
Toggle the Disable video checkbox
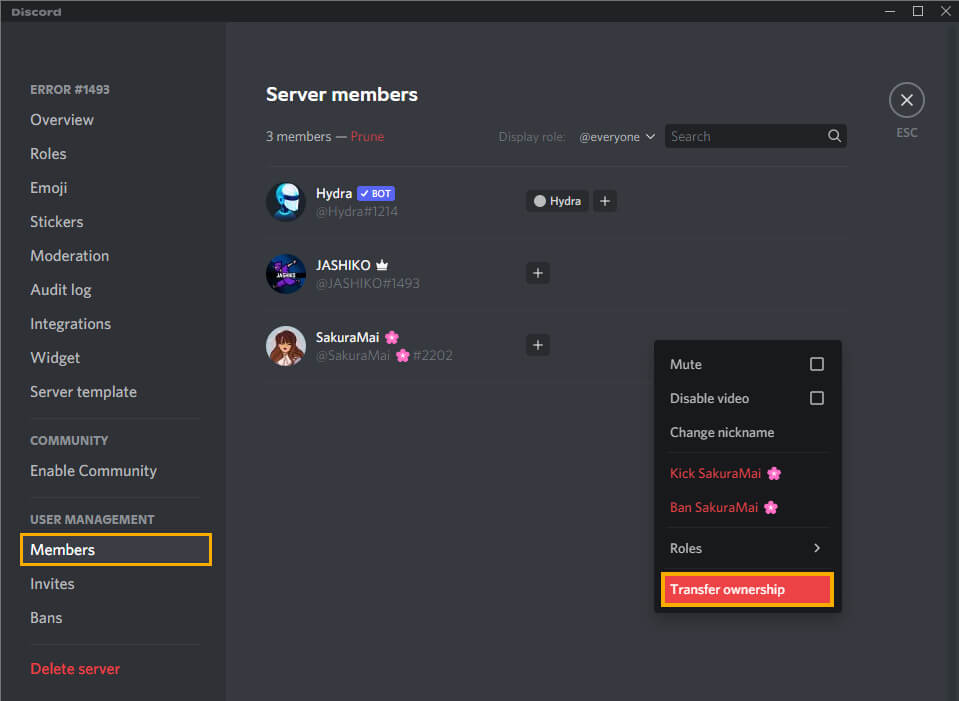point(816,398)
